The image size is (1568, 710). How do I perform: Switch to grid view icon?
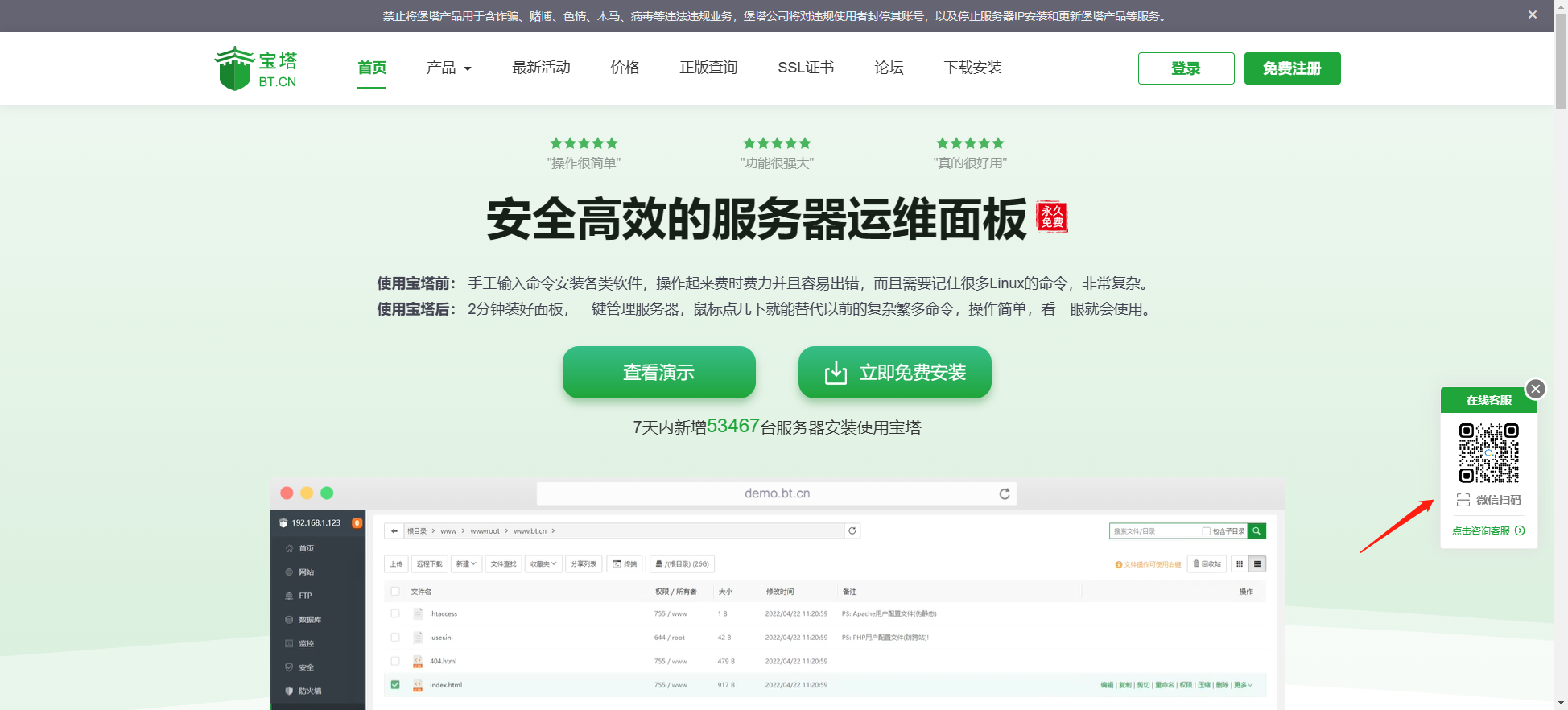[1240, 564]
